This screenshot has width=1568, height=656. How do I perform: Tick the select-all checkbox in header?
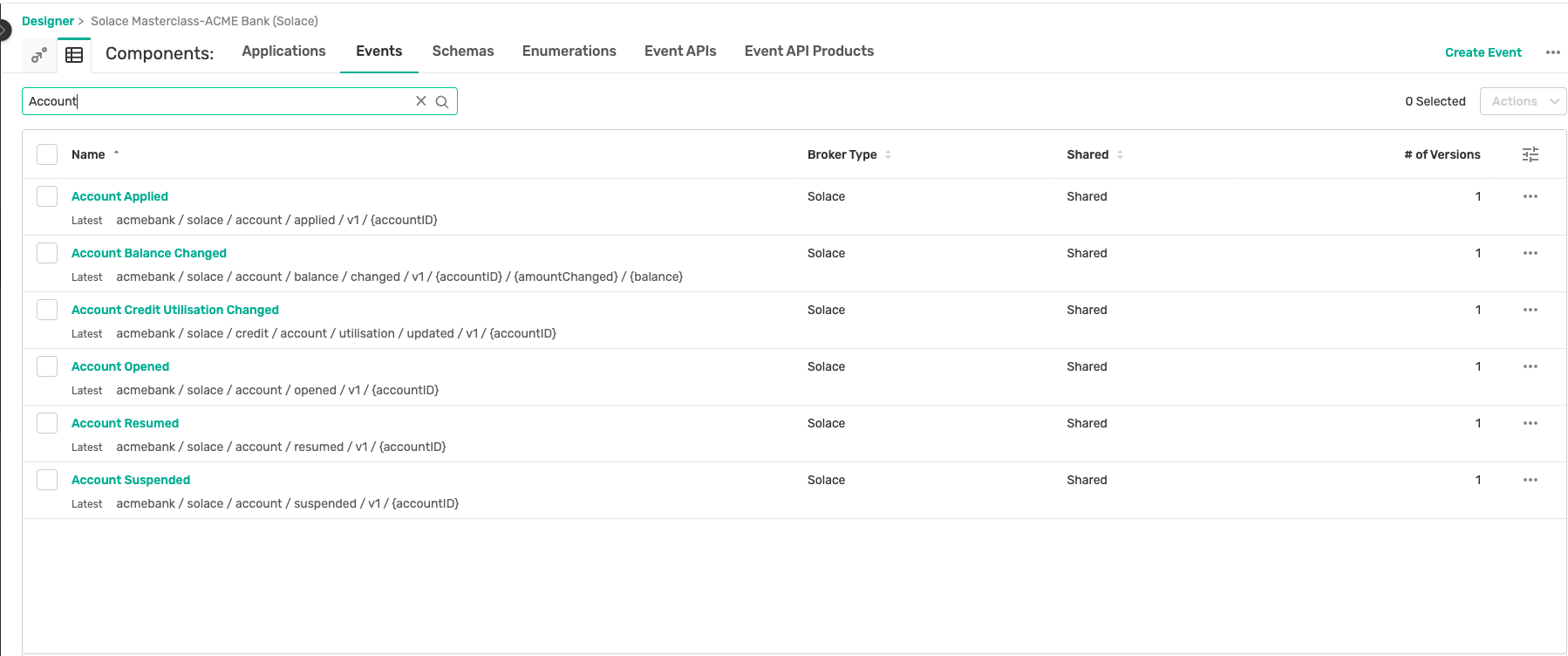click(x=47, y=154)
